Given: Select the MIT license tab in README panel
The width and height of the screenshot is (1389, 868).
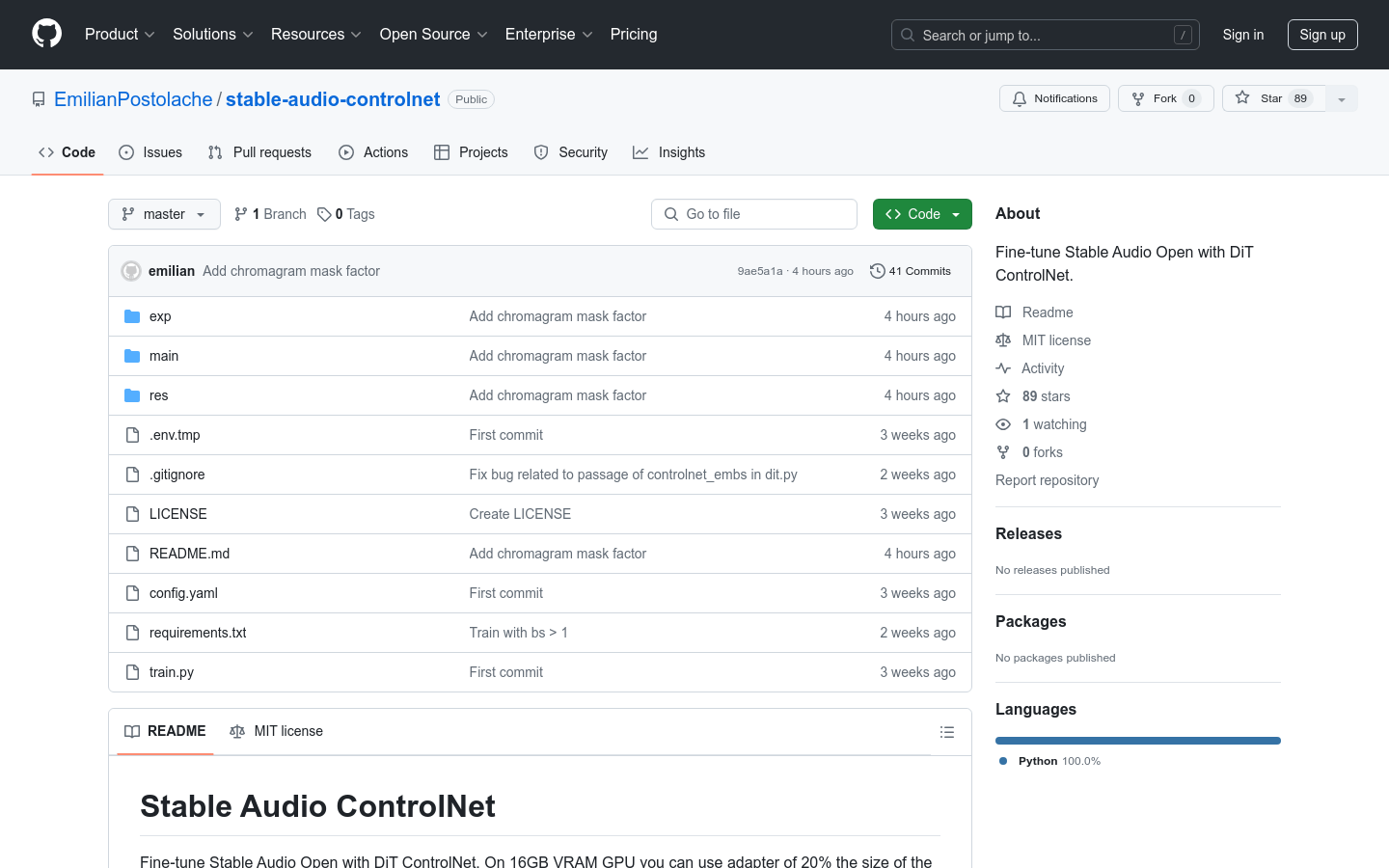Looking at the screenshot, I should [x=276, y=731].
